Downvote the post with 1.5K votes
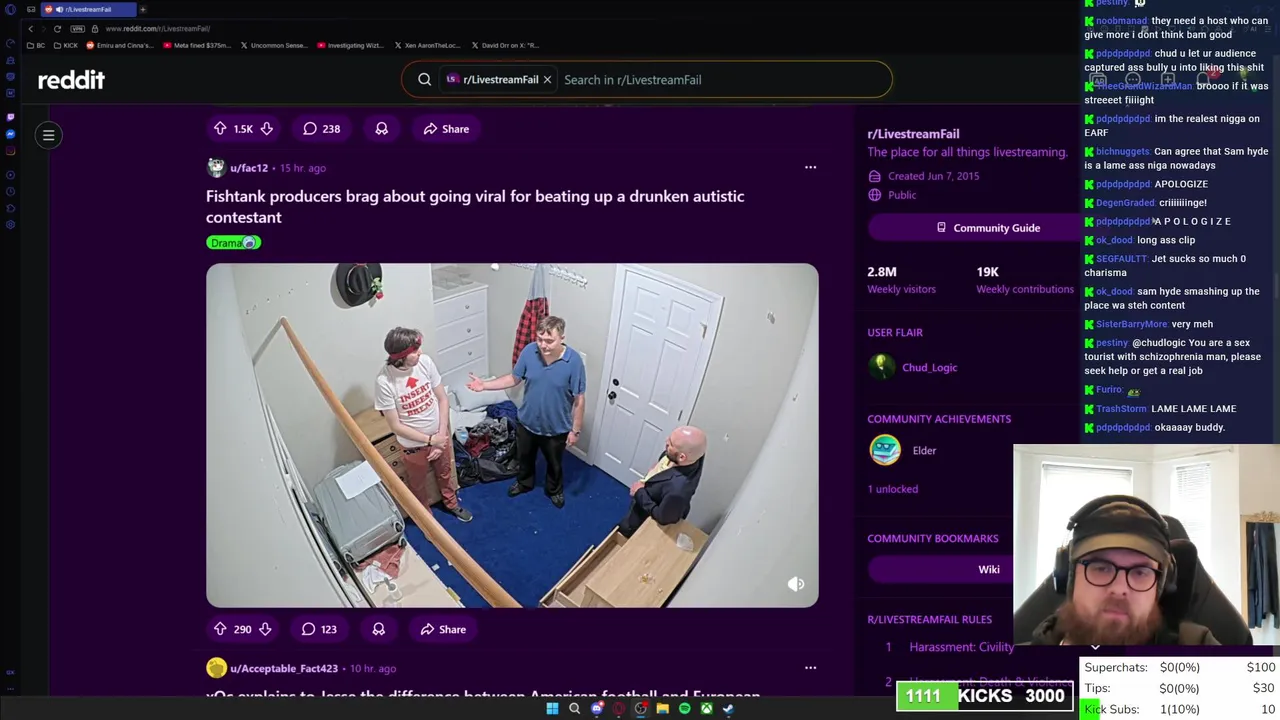Viewport: 1280px width, 720px height. 266,128
